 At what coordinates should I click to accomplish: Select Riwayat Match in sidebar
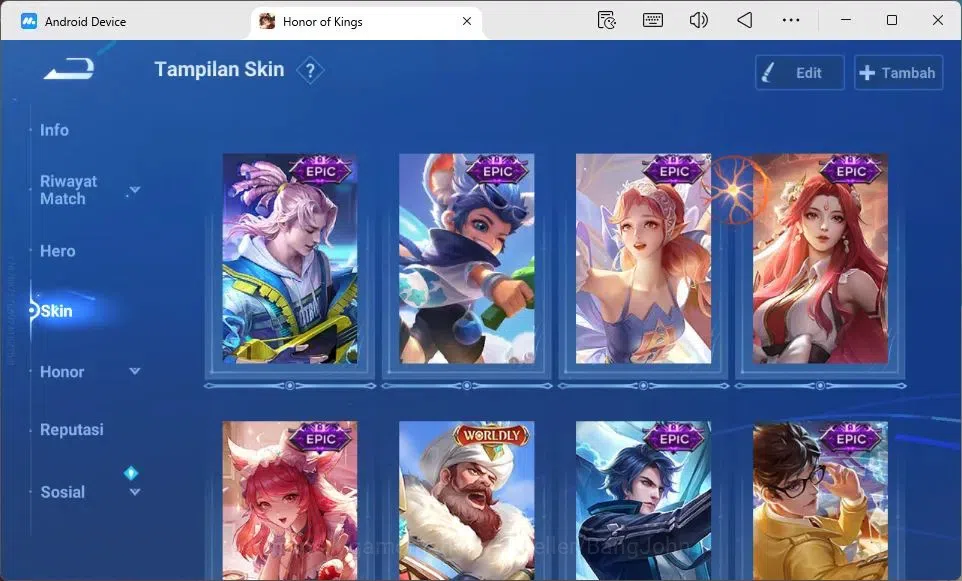(68, 190)
